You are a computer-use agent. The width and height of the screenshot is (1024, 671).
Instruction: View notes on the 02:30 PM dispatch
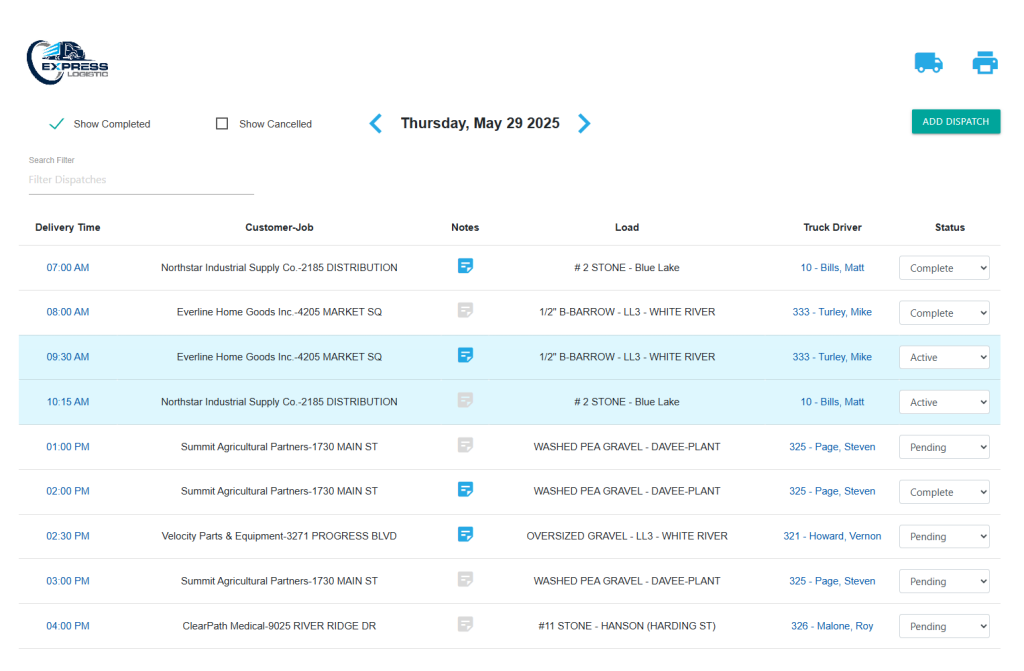click(465, 534)
